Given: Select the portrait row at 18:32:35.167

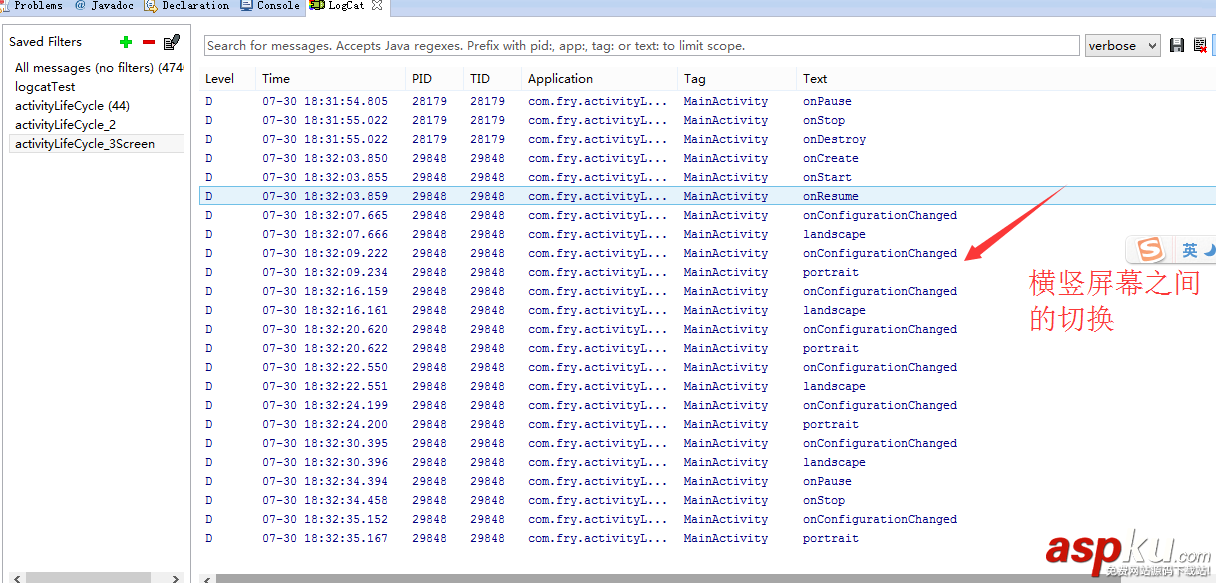Looking at the screenshot, I should pyautogui.click(x=708, y=538).
